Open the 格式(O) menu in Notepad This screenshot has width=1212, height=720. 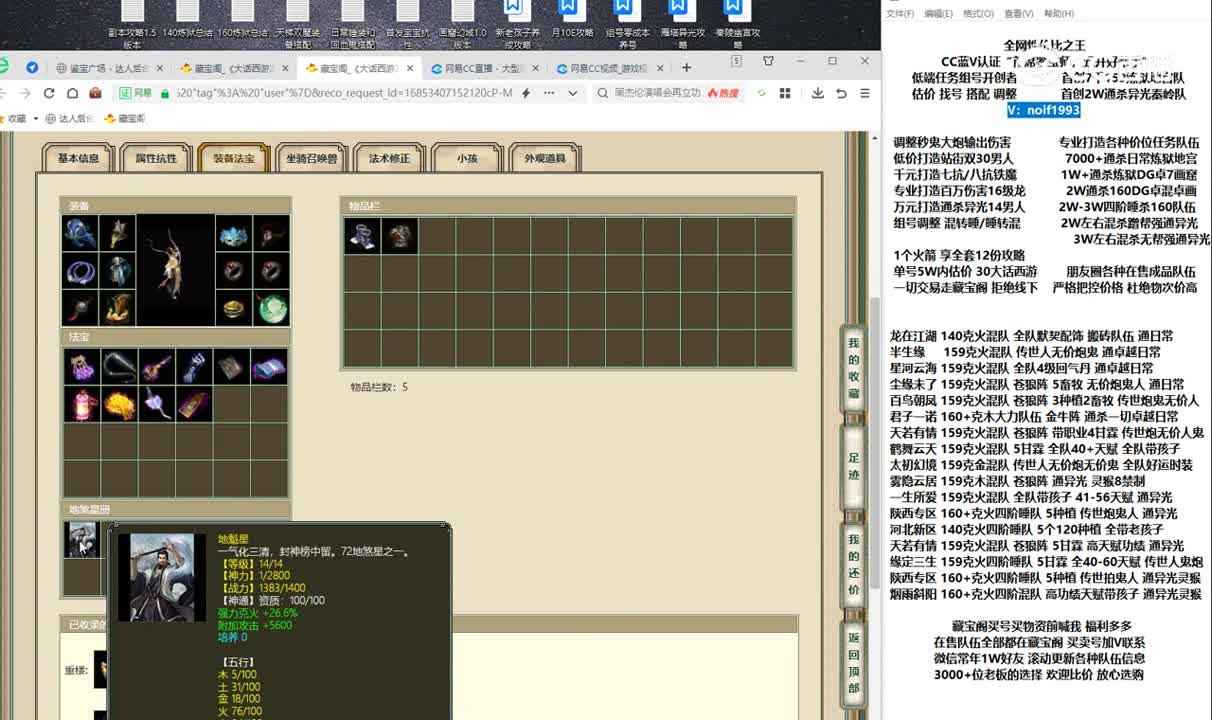[x=977, y=14]
